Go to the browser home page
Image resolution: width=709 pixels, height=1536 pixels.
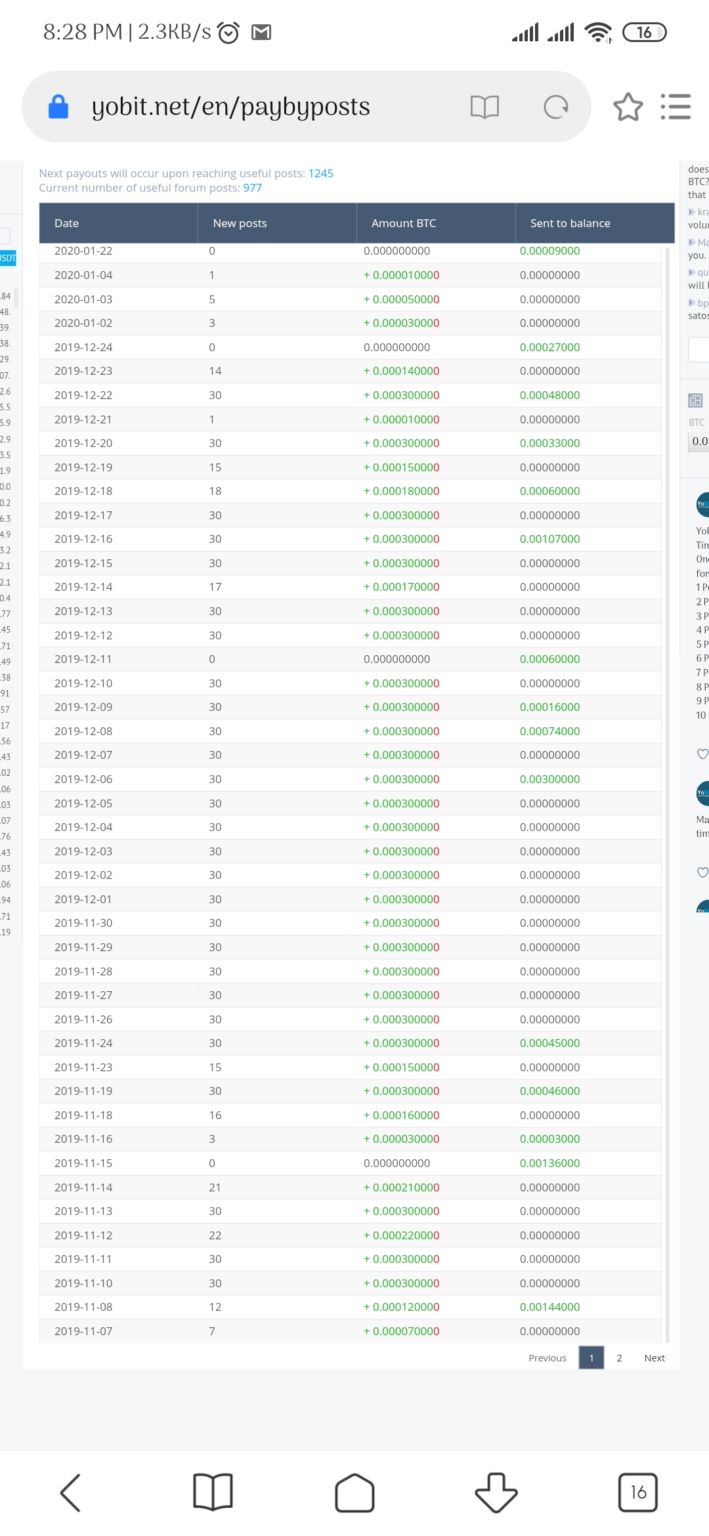coord(354,1493)
